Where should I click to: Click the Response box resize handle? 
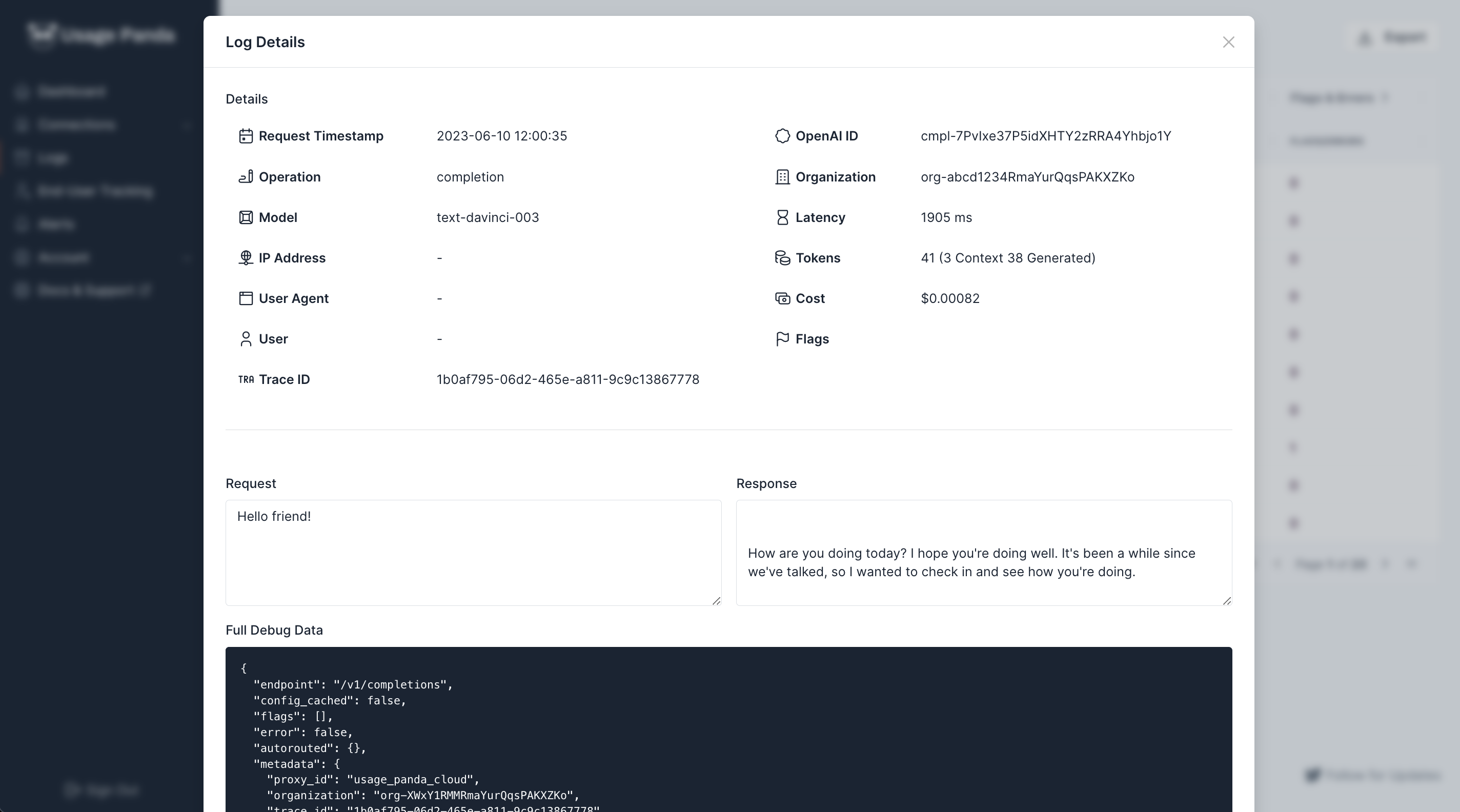[x=1226, y=601]
